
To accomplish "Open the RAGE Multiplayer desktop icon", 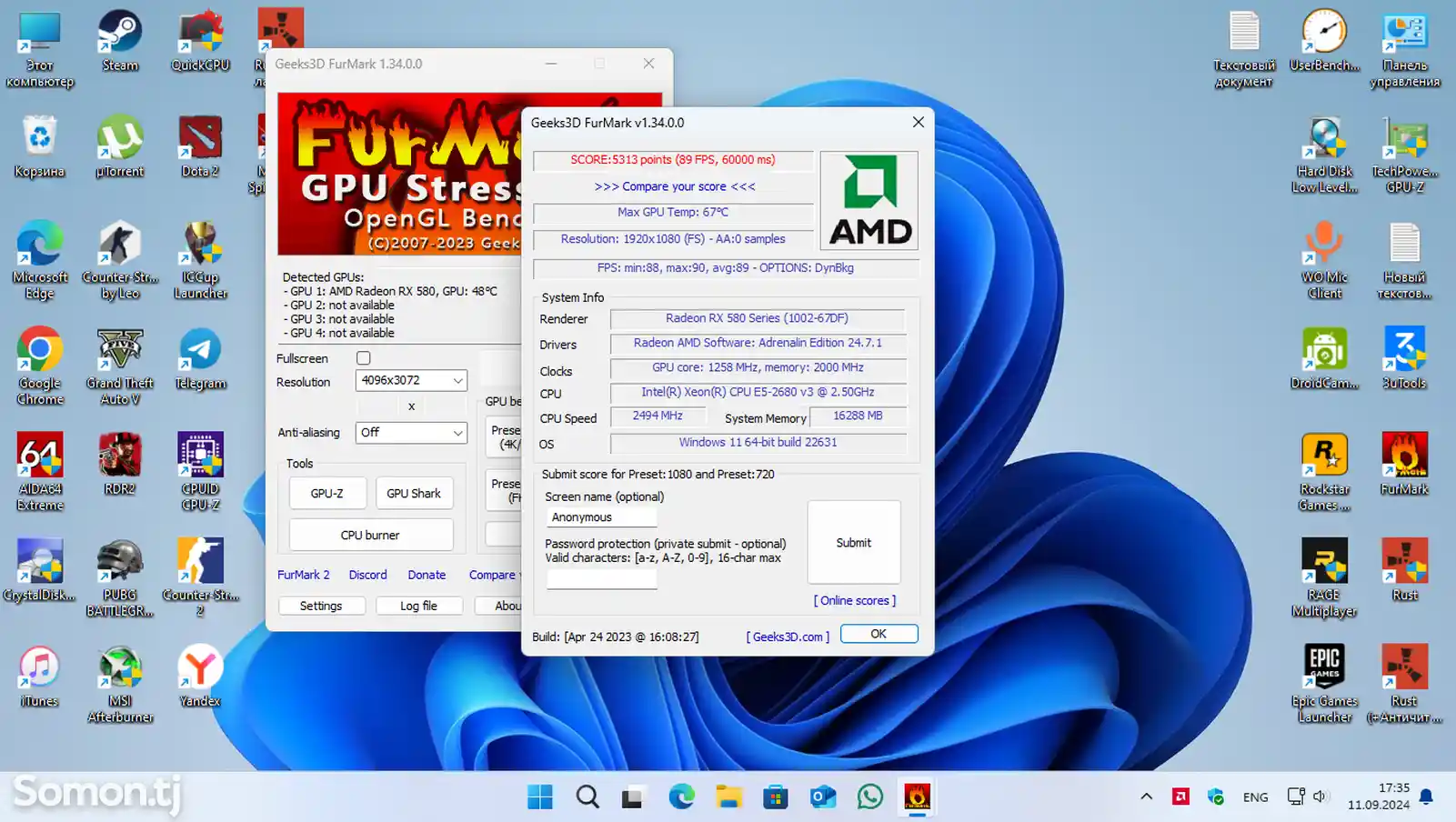I will (1324, 577).
